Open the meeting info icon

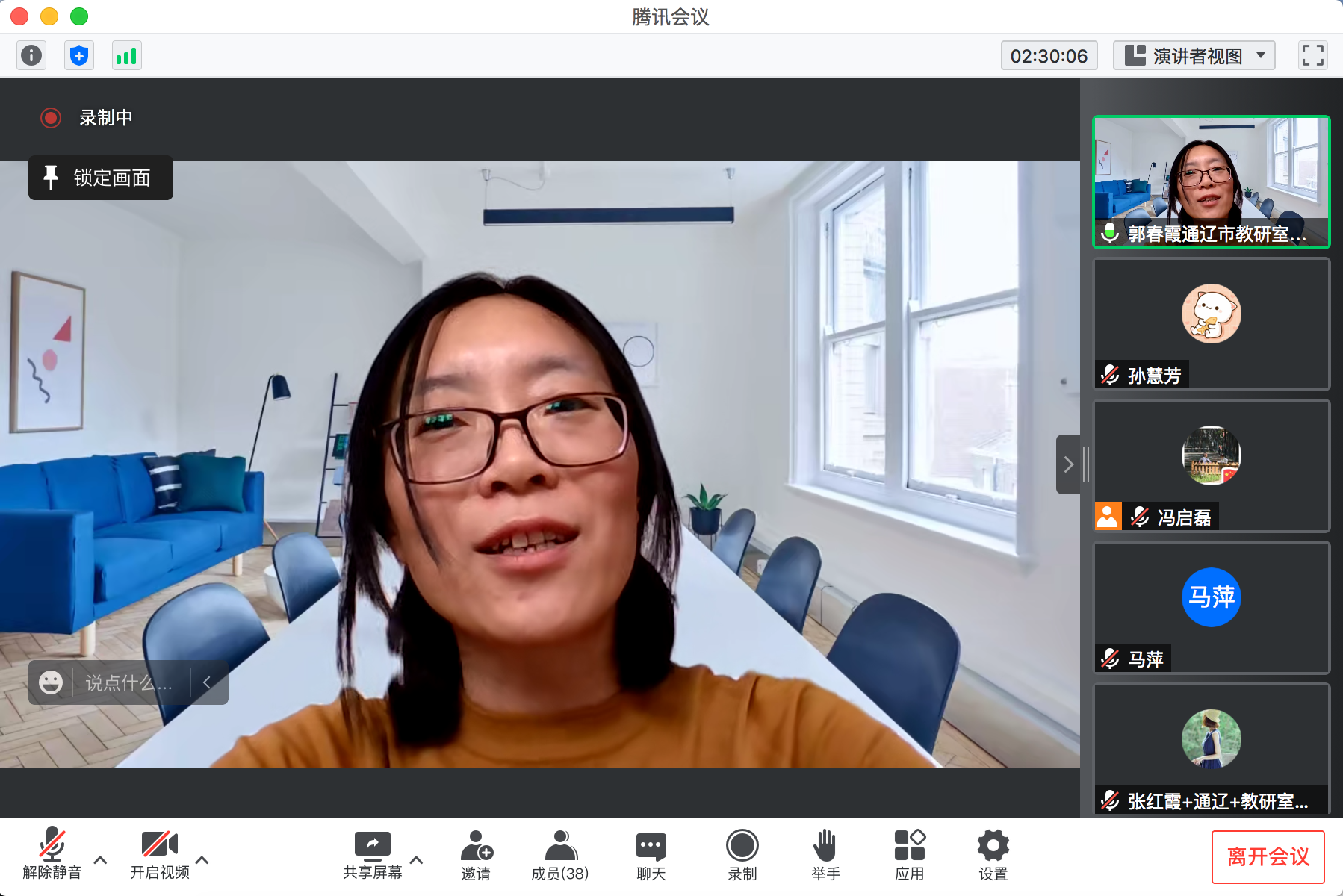click(x=31, y=55)
